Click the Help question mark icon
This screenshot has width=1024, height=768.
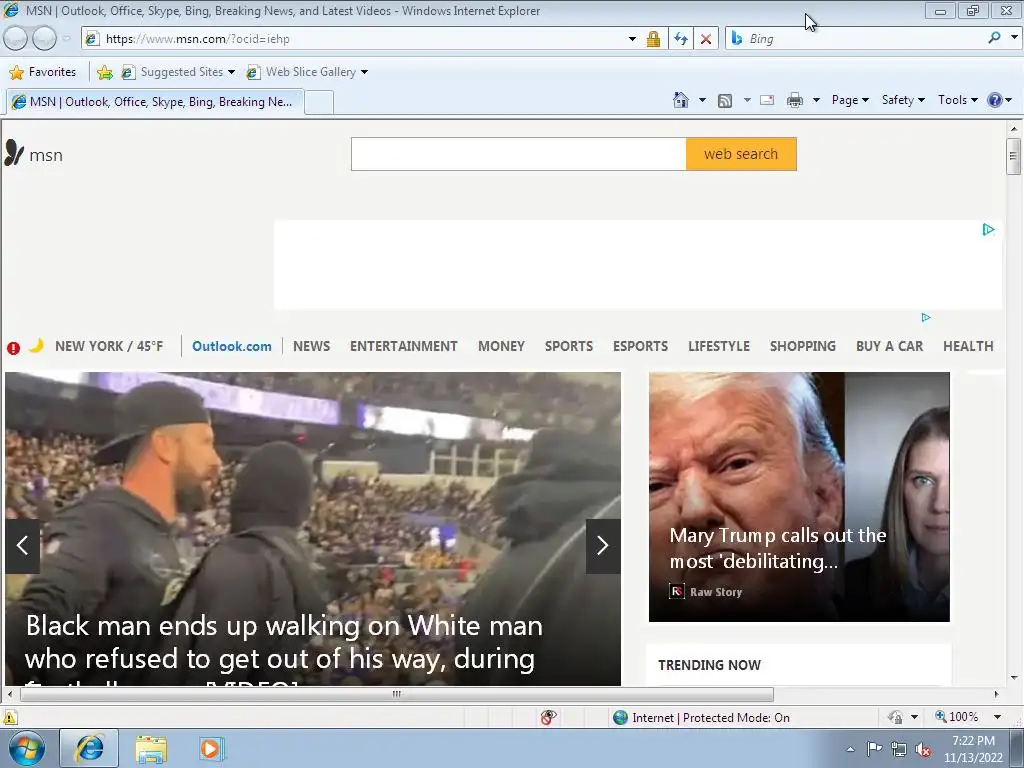[x=995, y=100]
